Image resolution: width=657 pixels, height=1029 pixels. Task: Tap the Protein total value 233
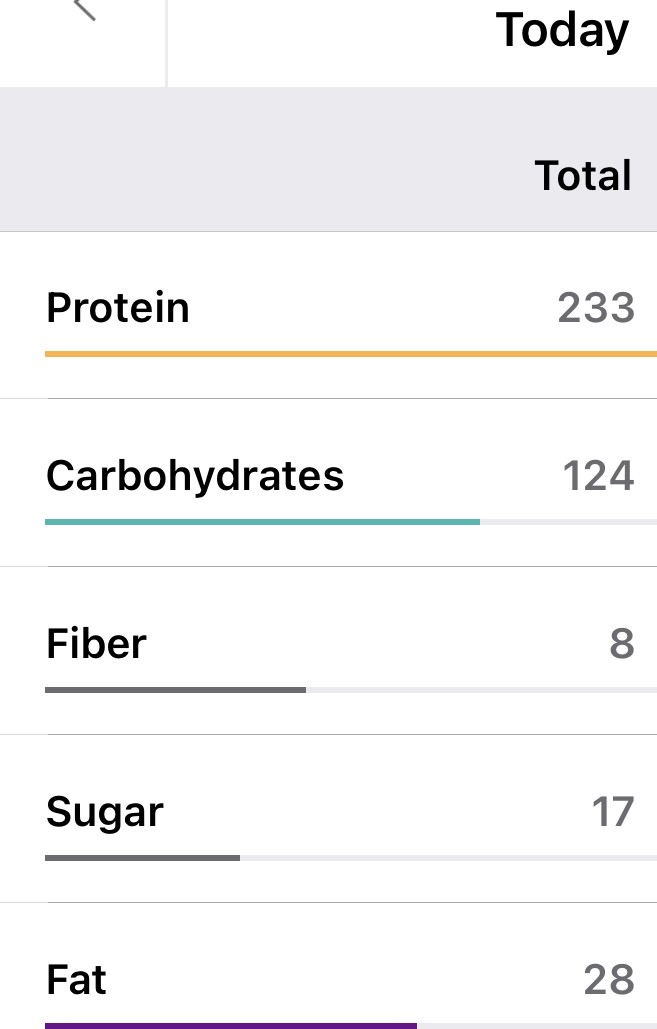click(x=596, y=308)
